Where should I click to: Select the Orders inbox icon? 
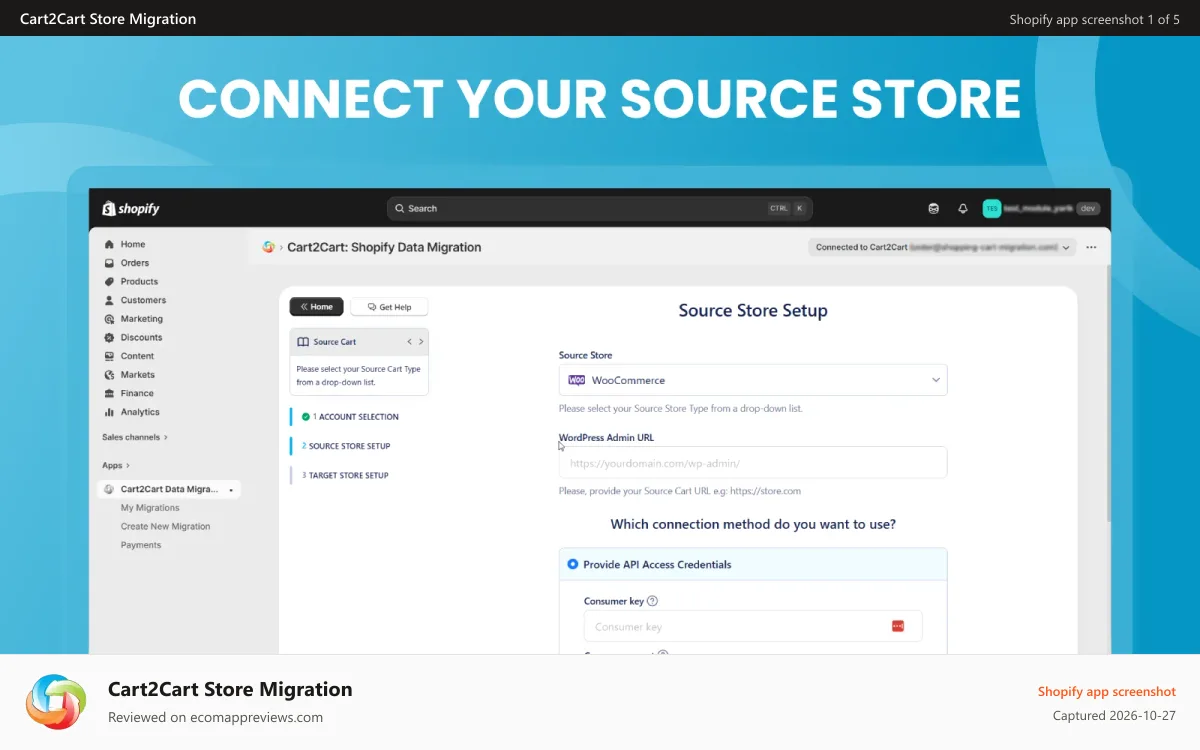click(x=109, y=263)
